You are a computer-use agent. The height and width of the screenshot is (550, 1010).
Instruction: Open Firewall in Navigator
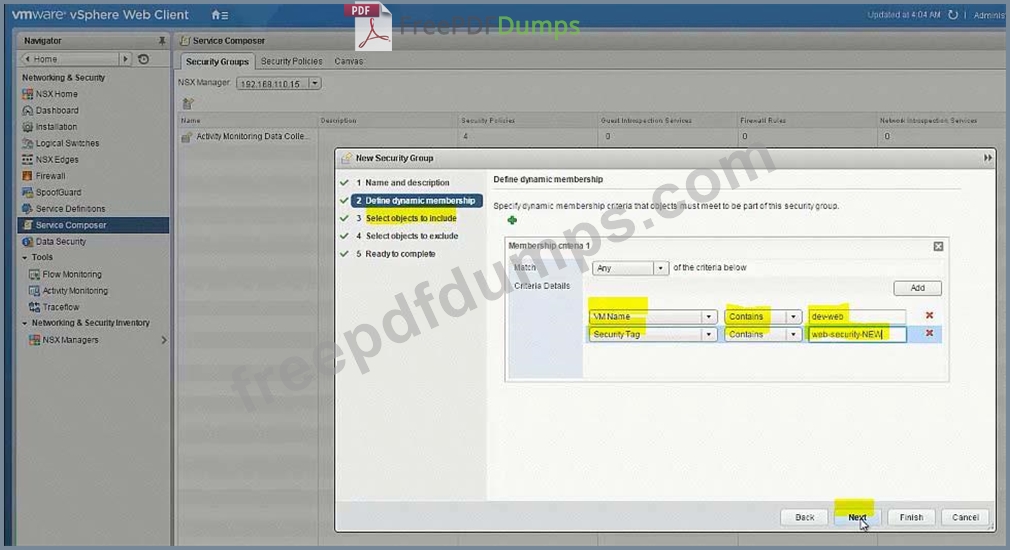pyautogui.click(x=50, y=176)
